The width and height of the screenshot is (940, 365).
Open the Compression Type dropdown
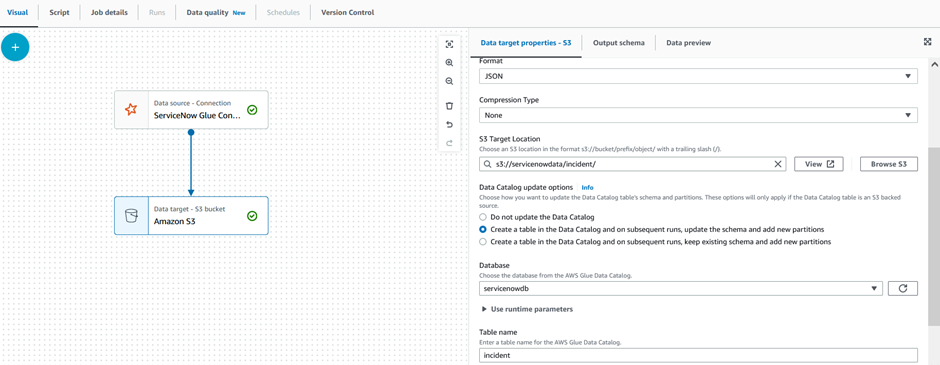(698, 115)
